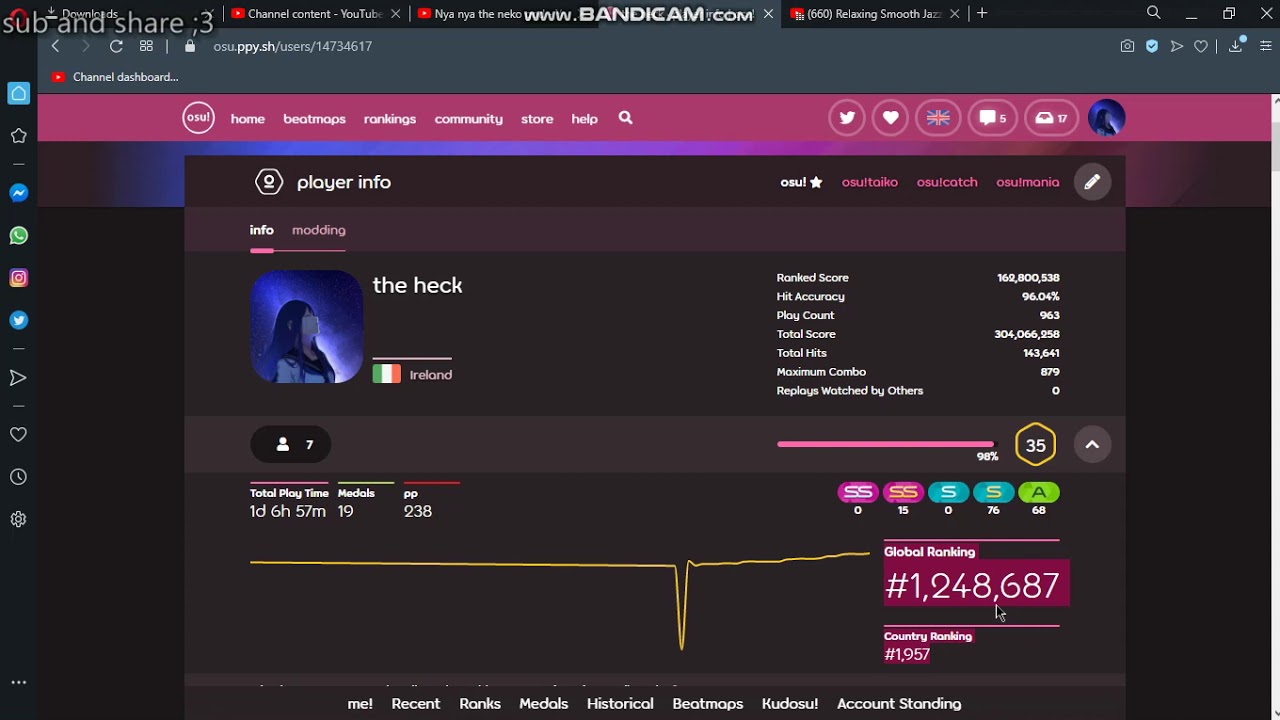1280x720 pixels.
Task: Switch to the modding tab
Action: pyautogui.click(x=319, y=230)
